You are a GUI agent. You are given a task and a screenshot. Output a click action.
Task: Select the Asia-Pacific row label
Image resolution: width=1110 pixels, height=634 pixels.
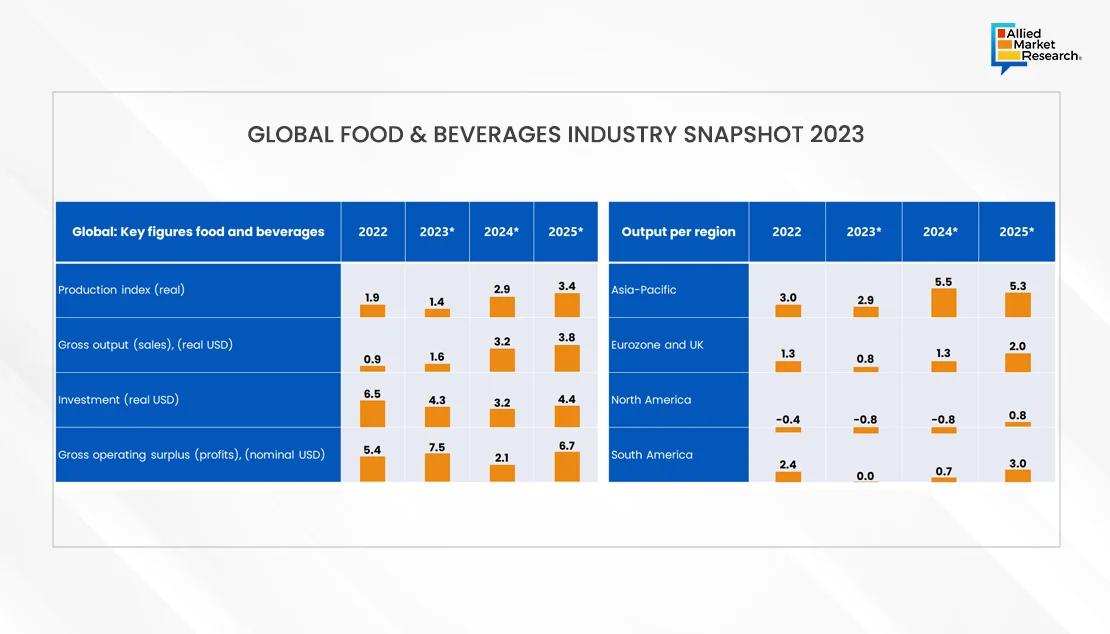coord(643,290)
